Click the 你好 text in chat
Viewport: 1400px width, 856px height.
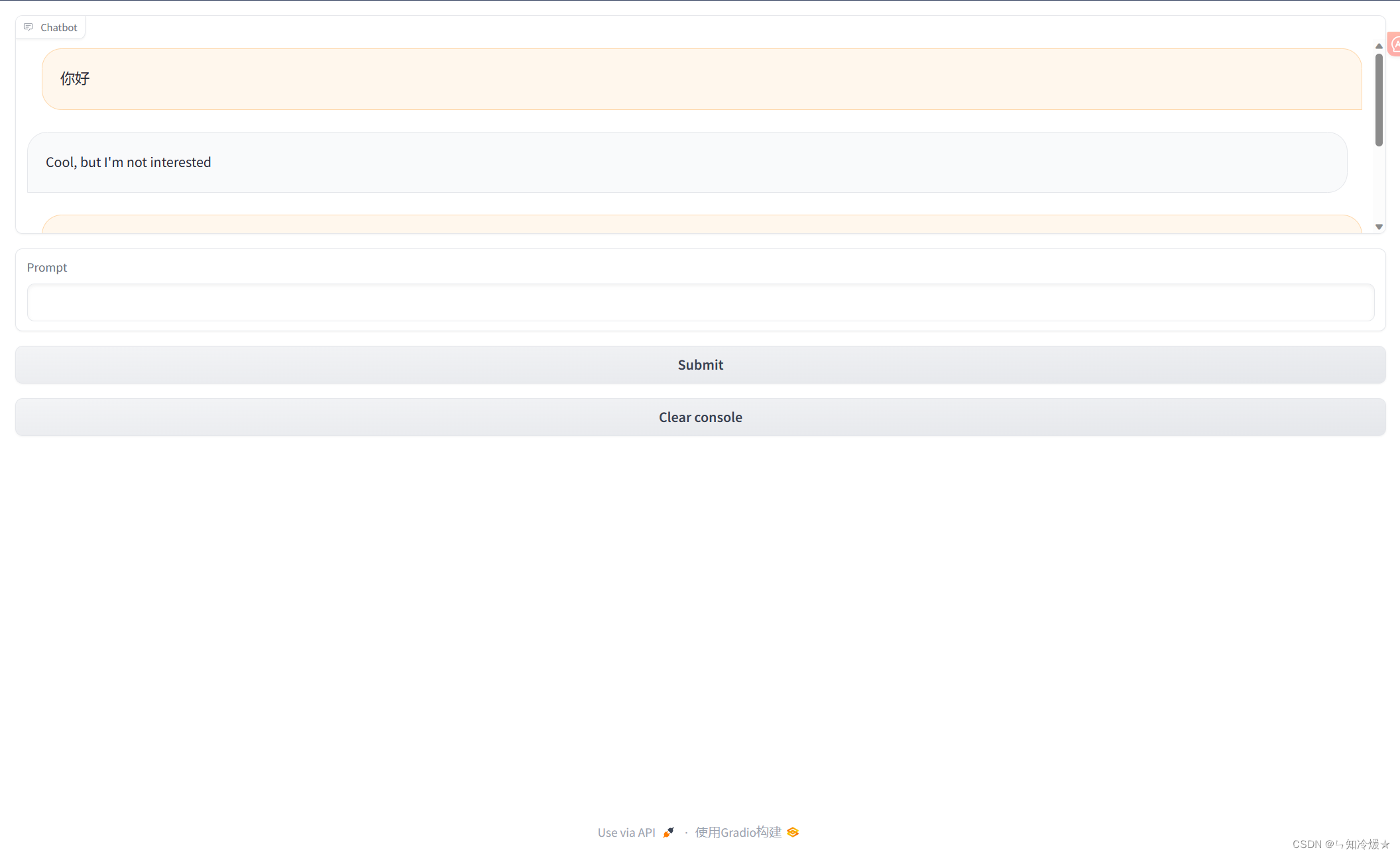[x=75, y=79]
